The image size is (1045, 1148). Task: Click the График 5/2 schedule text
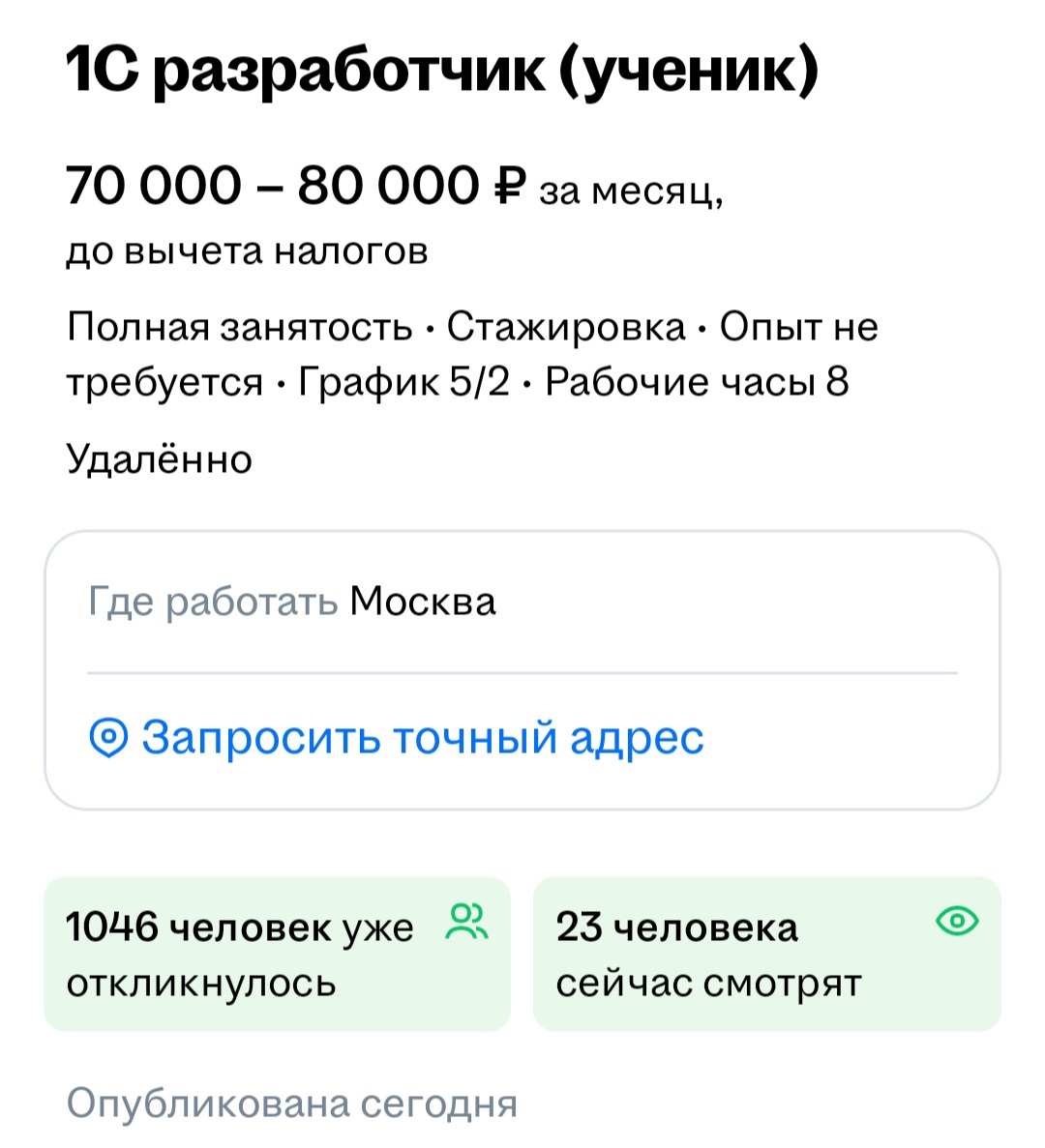coord(403,382)
